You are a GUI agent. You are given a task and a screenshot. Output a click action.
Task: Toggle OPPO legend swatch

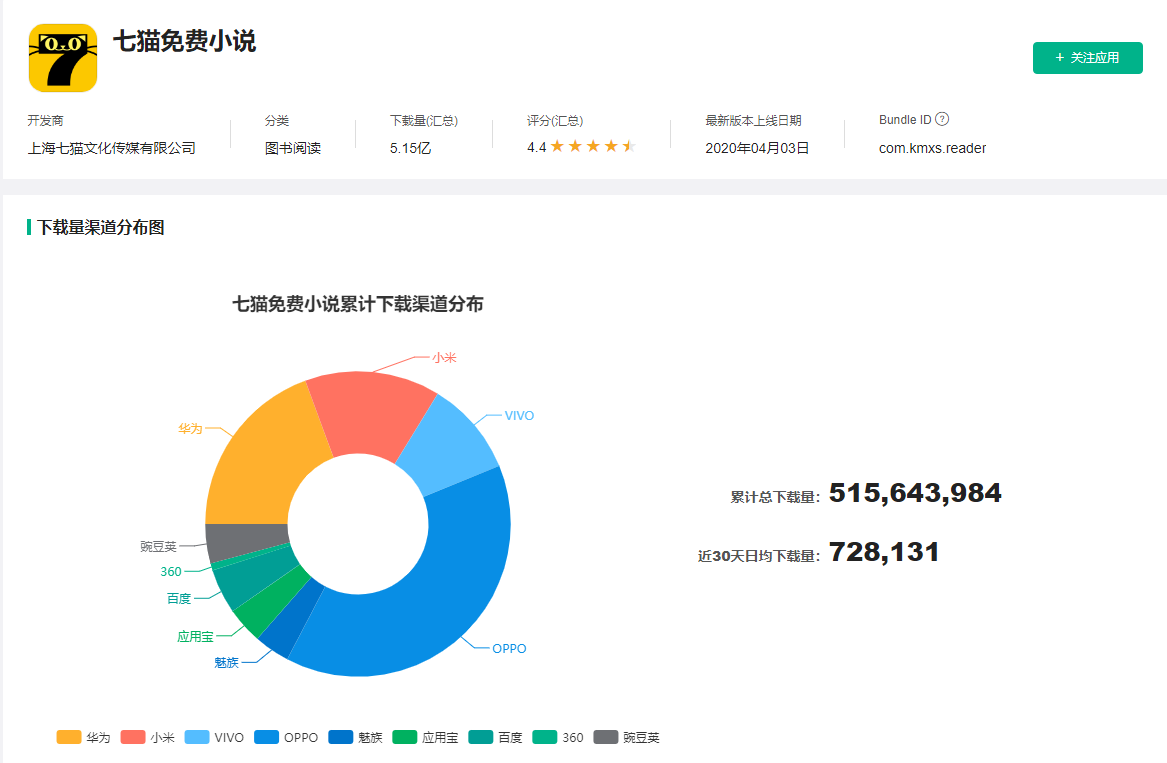tap(266, 737)
